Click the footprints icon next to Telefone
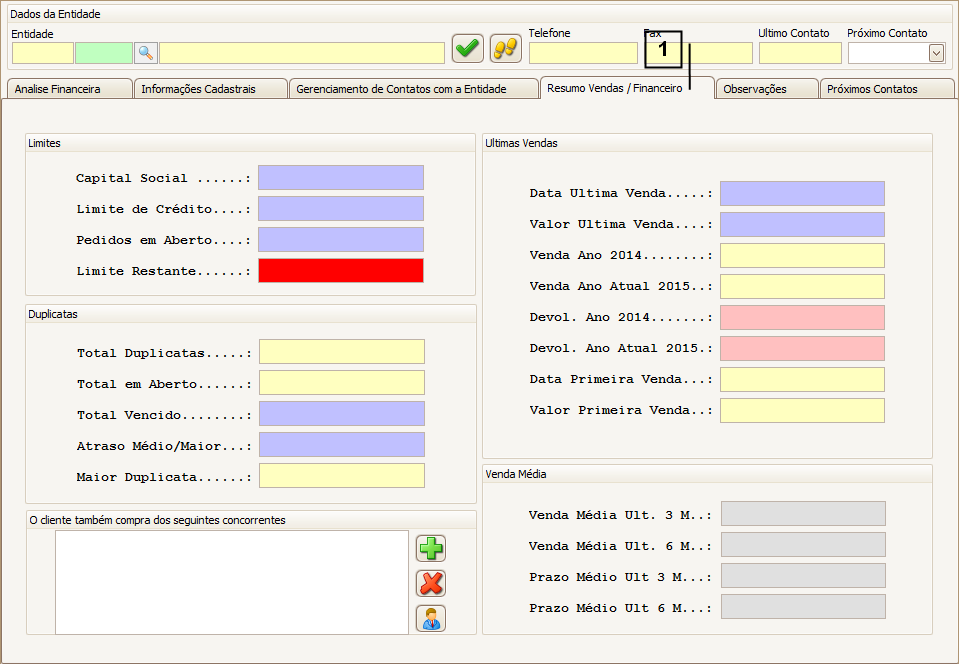The image size is (959, 664). (506, 48)
